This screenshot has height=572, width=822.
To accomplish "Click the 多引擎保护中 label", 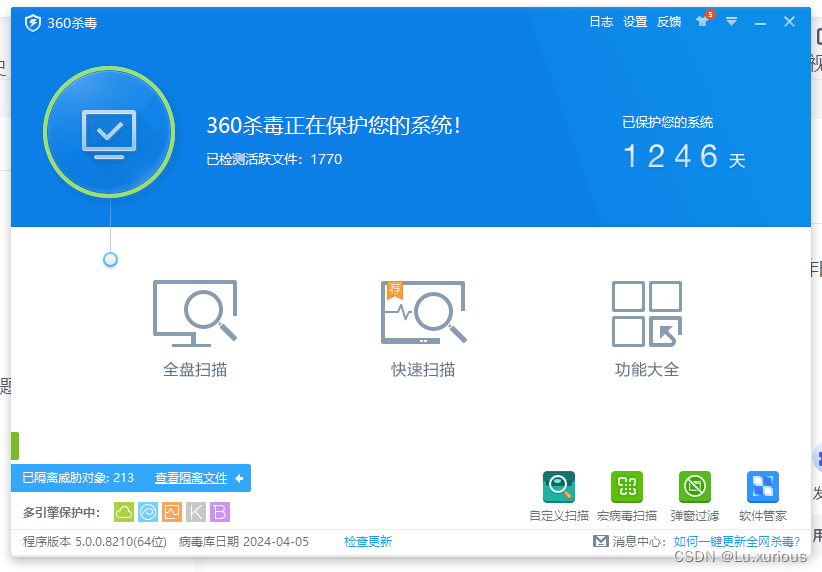I will pyautogui.click(x=61, y=512).
